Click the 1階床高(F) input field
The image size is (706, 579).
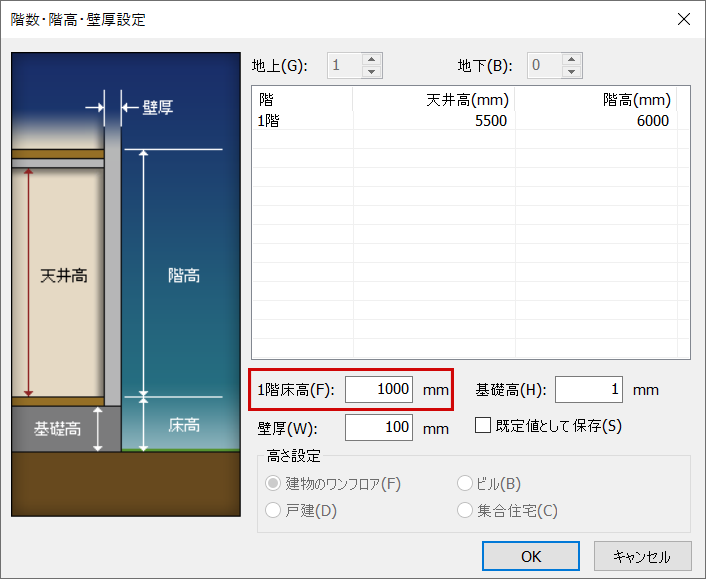pyautogui.click(x=379, y=389)
